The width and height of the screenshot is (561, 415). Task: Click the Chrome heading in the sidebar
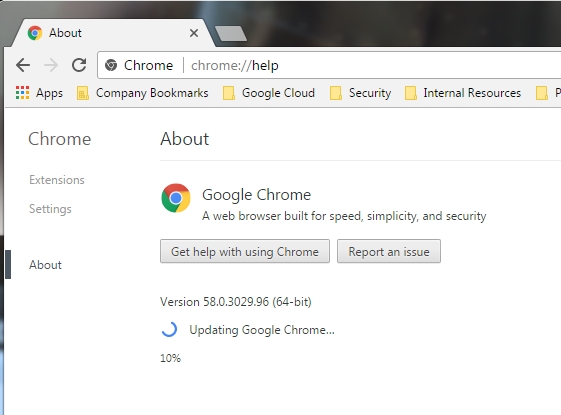(60, 139)
